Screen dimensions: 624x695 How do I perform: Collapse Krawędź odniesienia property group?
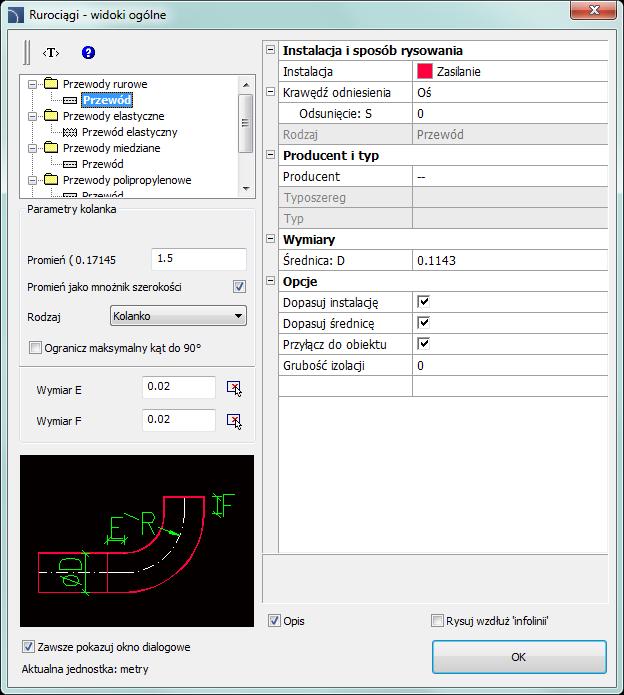270,92
